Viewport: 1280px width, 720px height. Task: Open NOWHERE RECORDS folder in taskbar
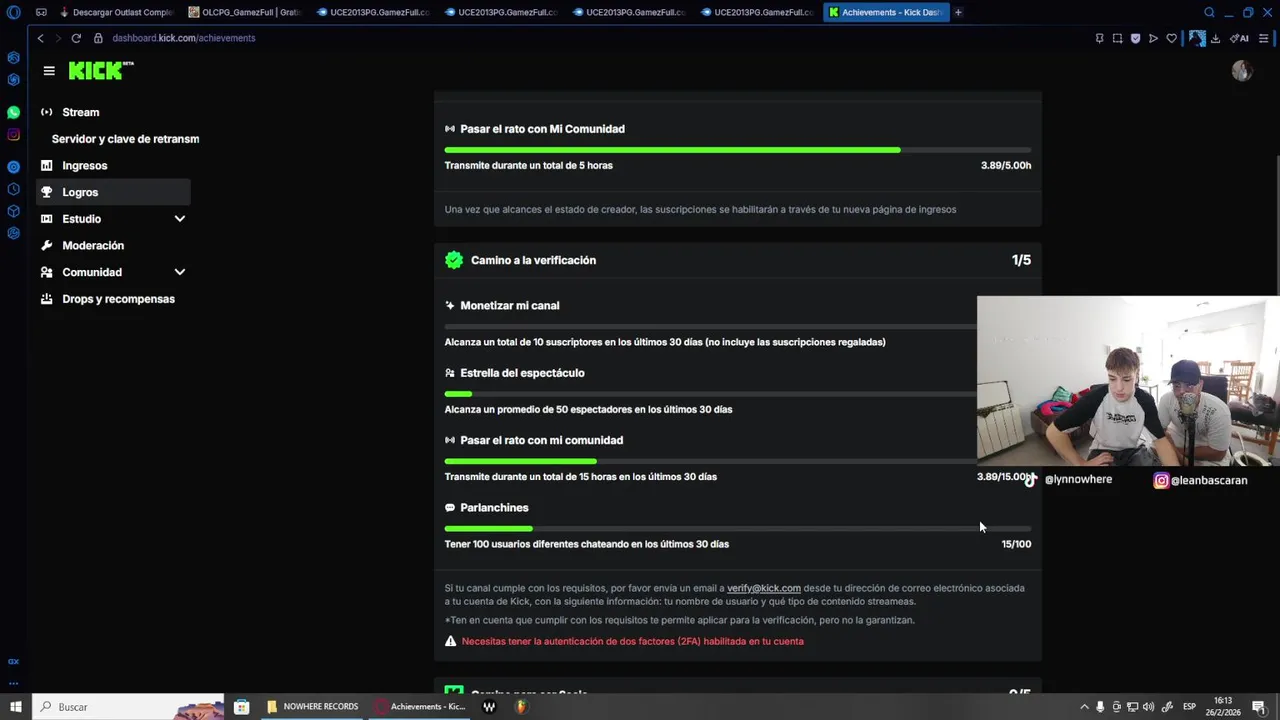coord(312,706)
